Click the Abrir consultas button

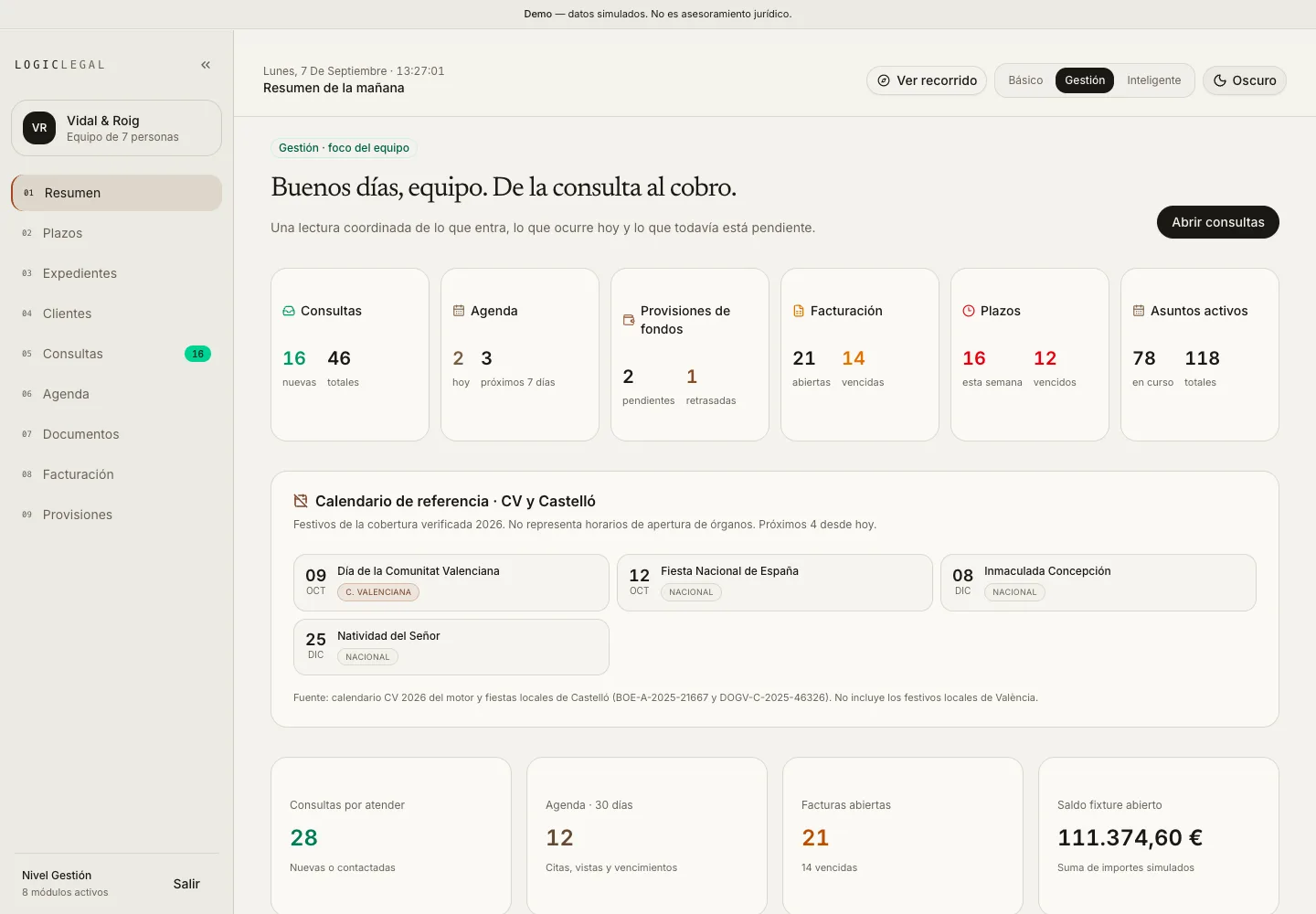click(1218, 222)
